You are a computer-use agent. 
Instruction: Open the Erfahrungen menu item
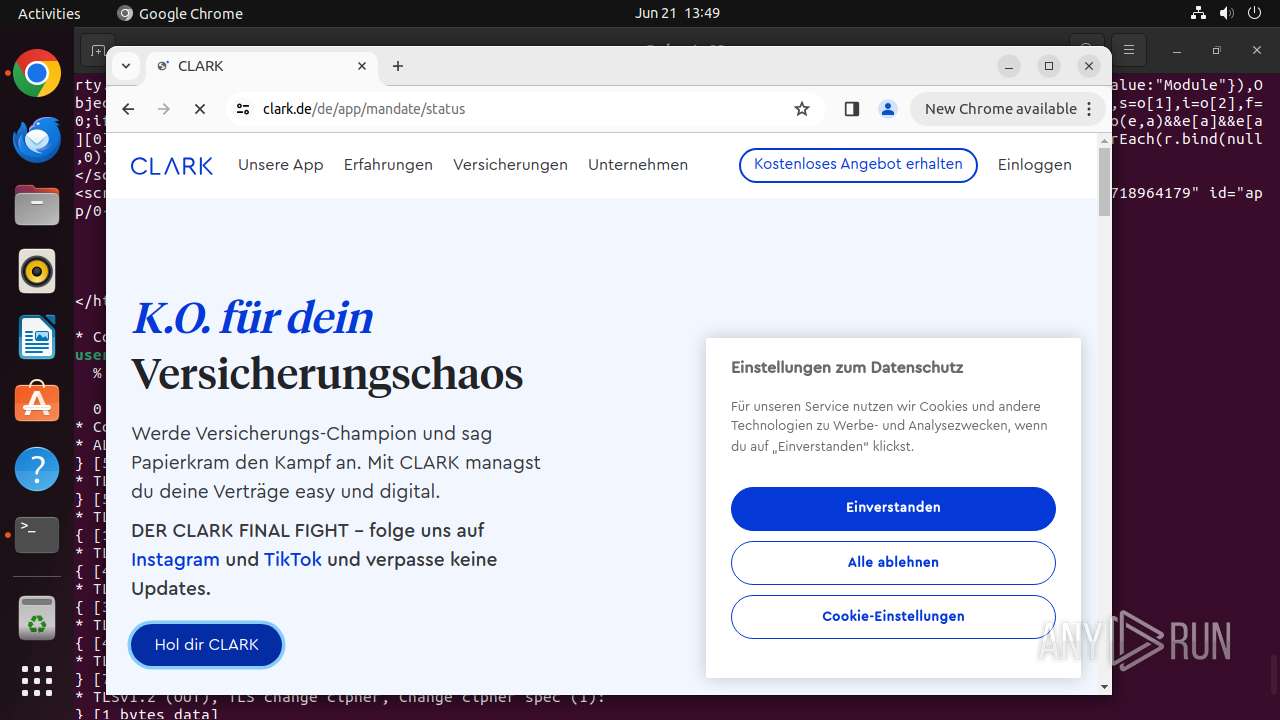pyautogui.click(x=388, y=165)
